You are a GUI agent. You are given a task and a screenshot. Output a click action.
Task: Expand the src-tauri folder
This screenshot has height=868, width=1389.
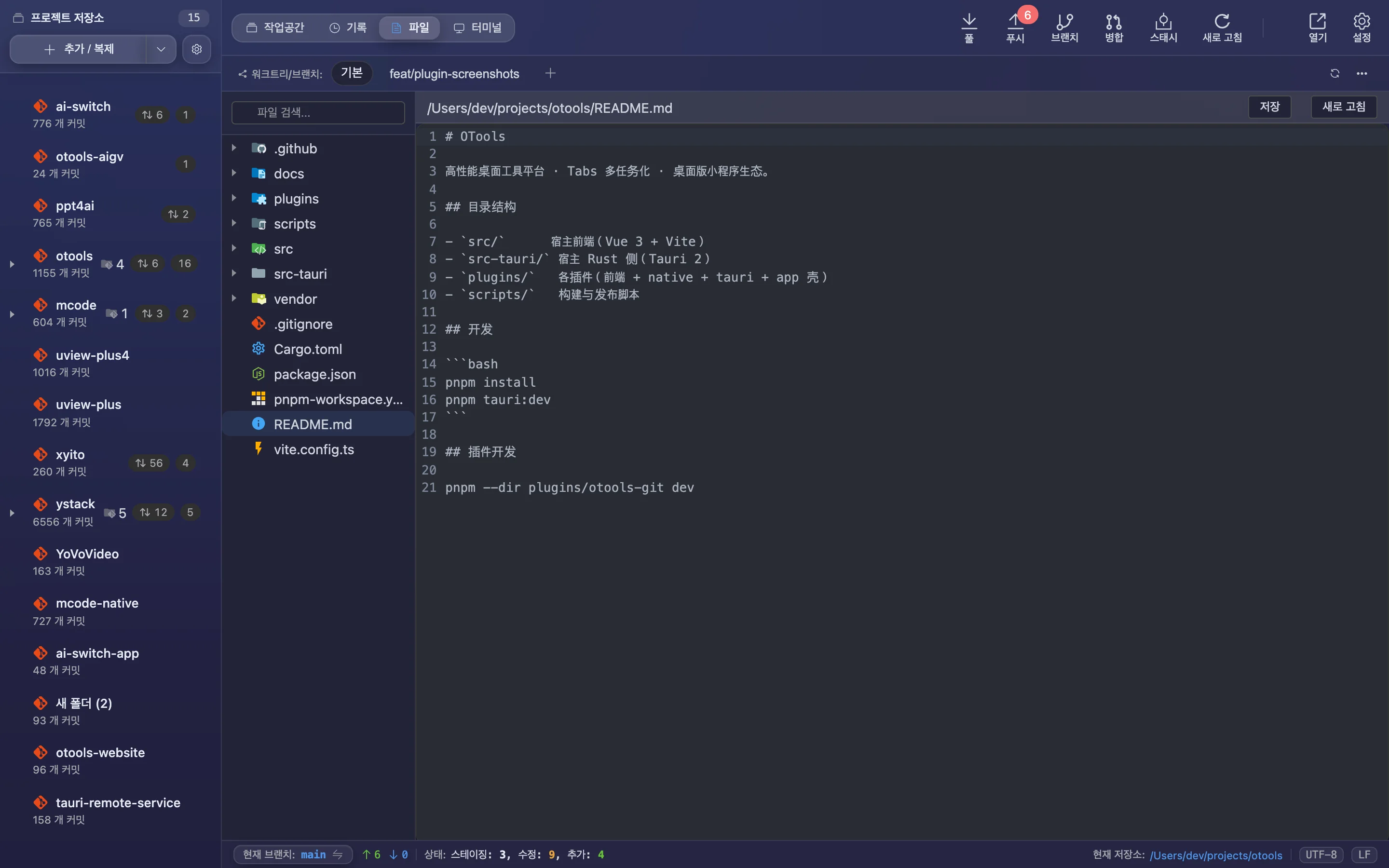coord(234,273)
